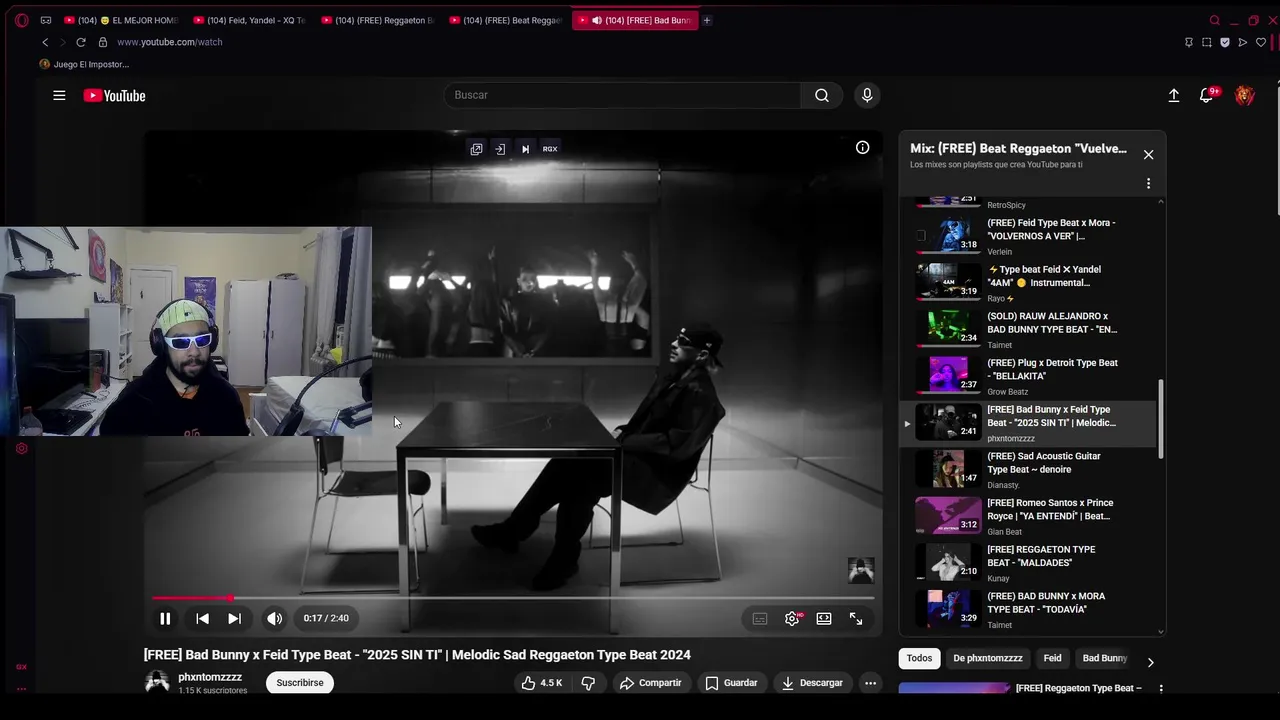Reload the page
Screen dimensions: 1280x720
(81, 42)
